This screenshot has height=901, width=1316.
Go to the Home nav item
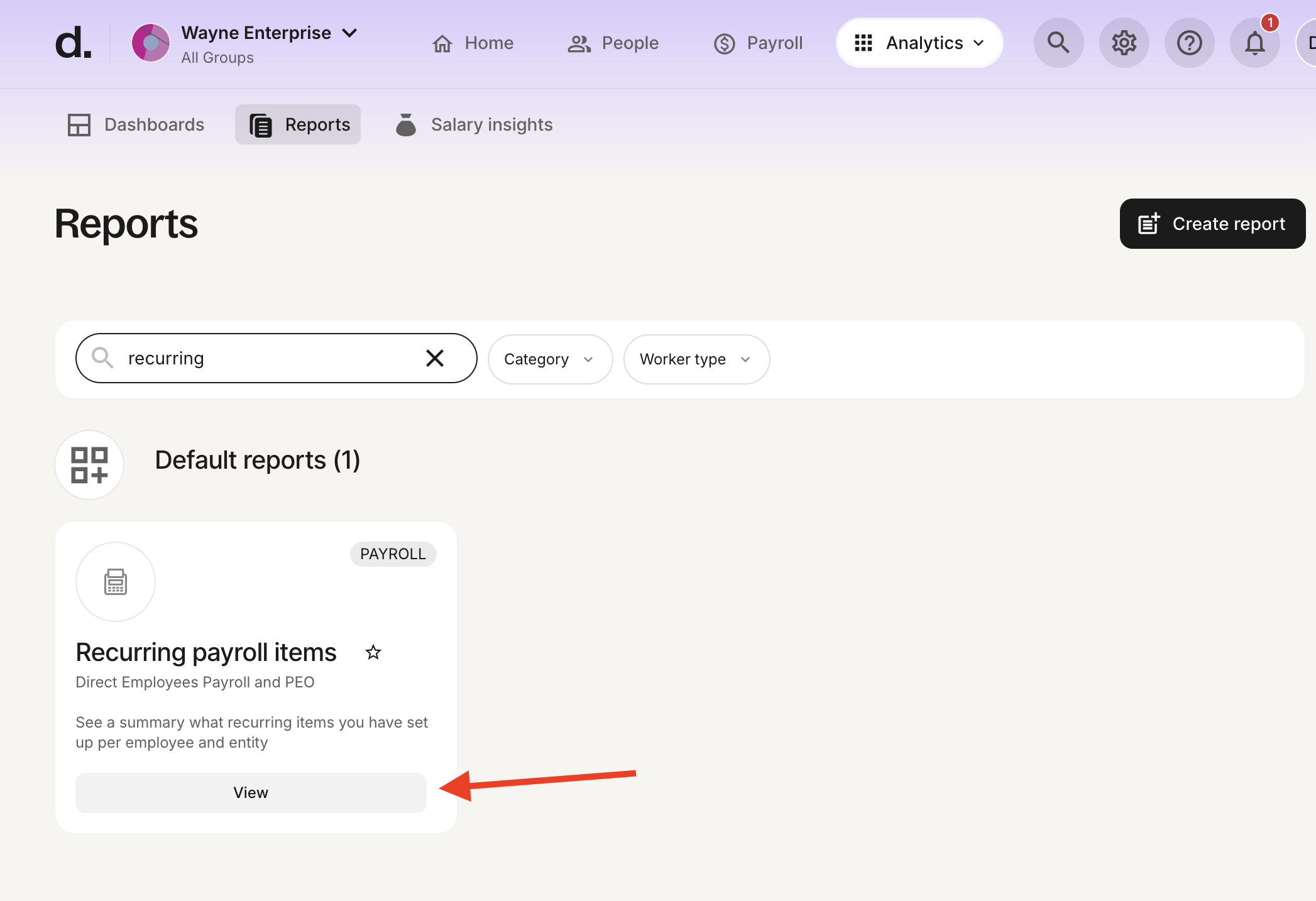tap(473, 43)
